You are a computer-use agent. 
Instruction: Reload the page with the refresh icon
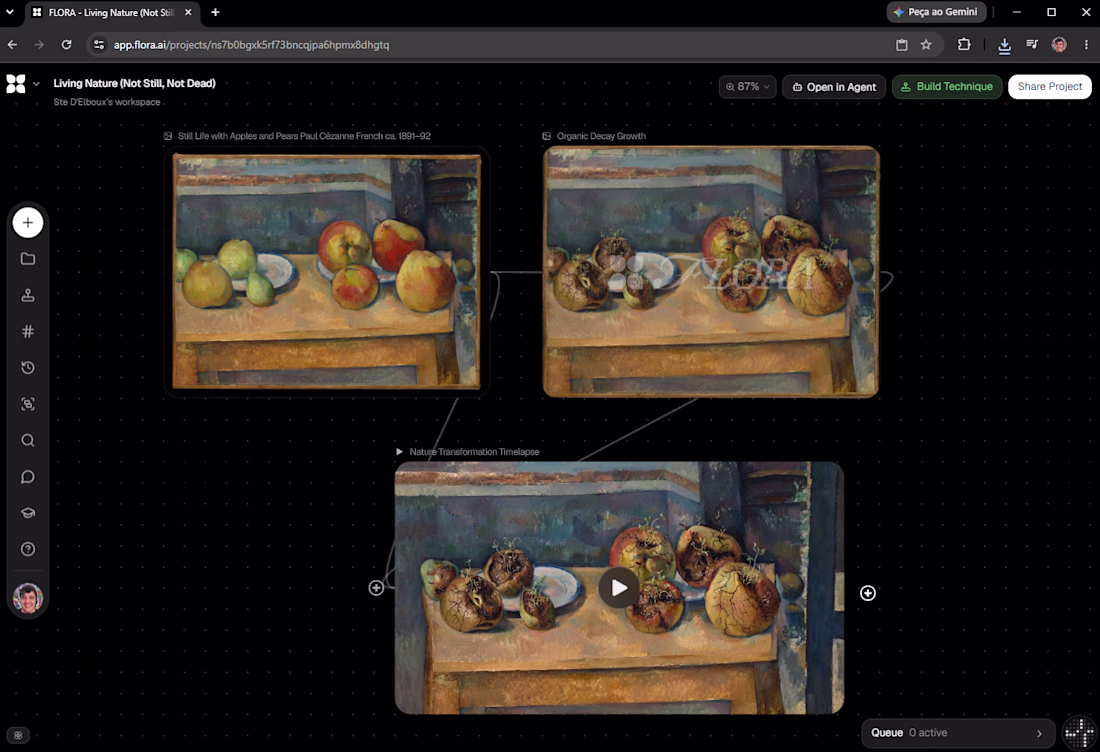click(x=66, y=45)
